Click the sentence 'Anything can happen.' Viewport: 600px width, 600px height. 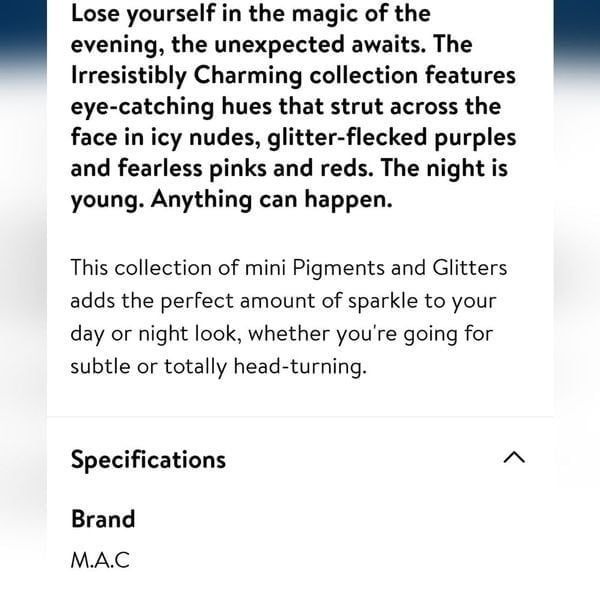[x=272, y=199]
